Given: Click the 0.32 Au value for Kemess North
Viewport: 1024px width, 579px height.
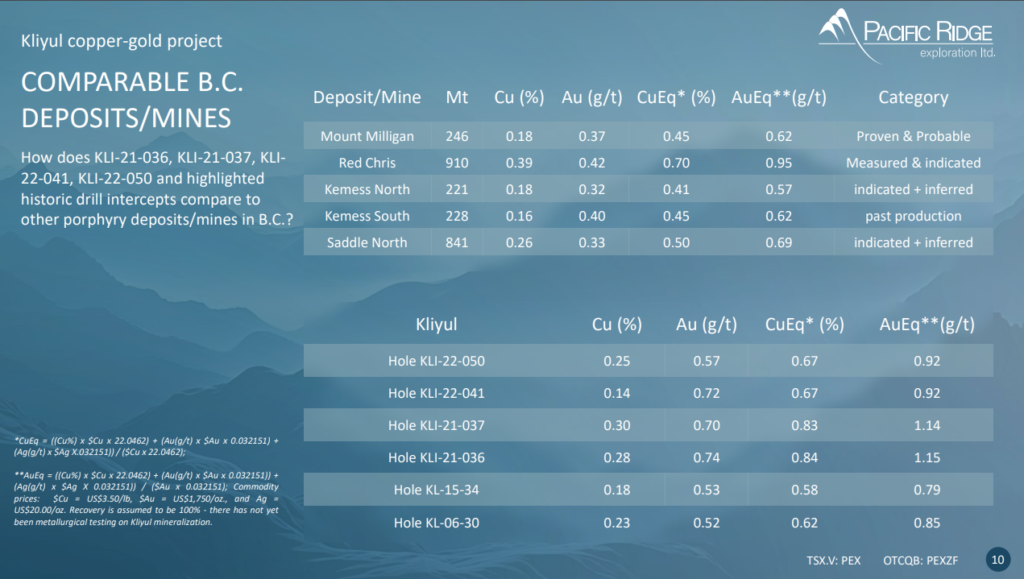Looking at the screenshot, I should pyautogui.click(x=592, y=189).
